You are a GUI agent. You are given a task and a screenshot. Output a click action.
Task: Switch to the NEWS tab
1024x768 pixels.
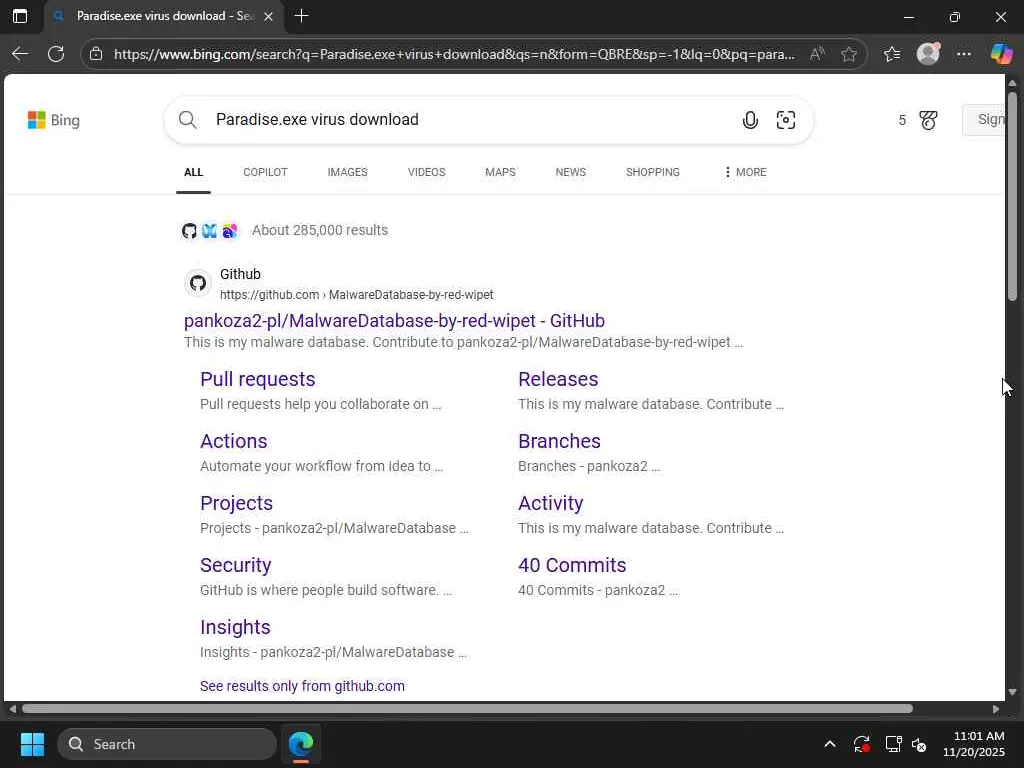pos(571,172)
